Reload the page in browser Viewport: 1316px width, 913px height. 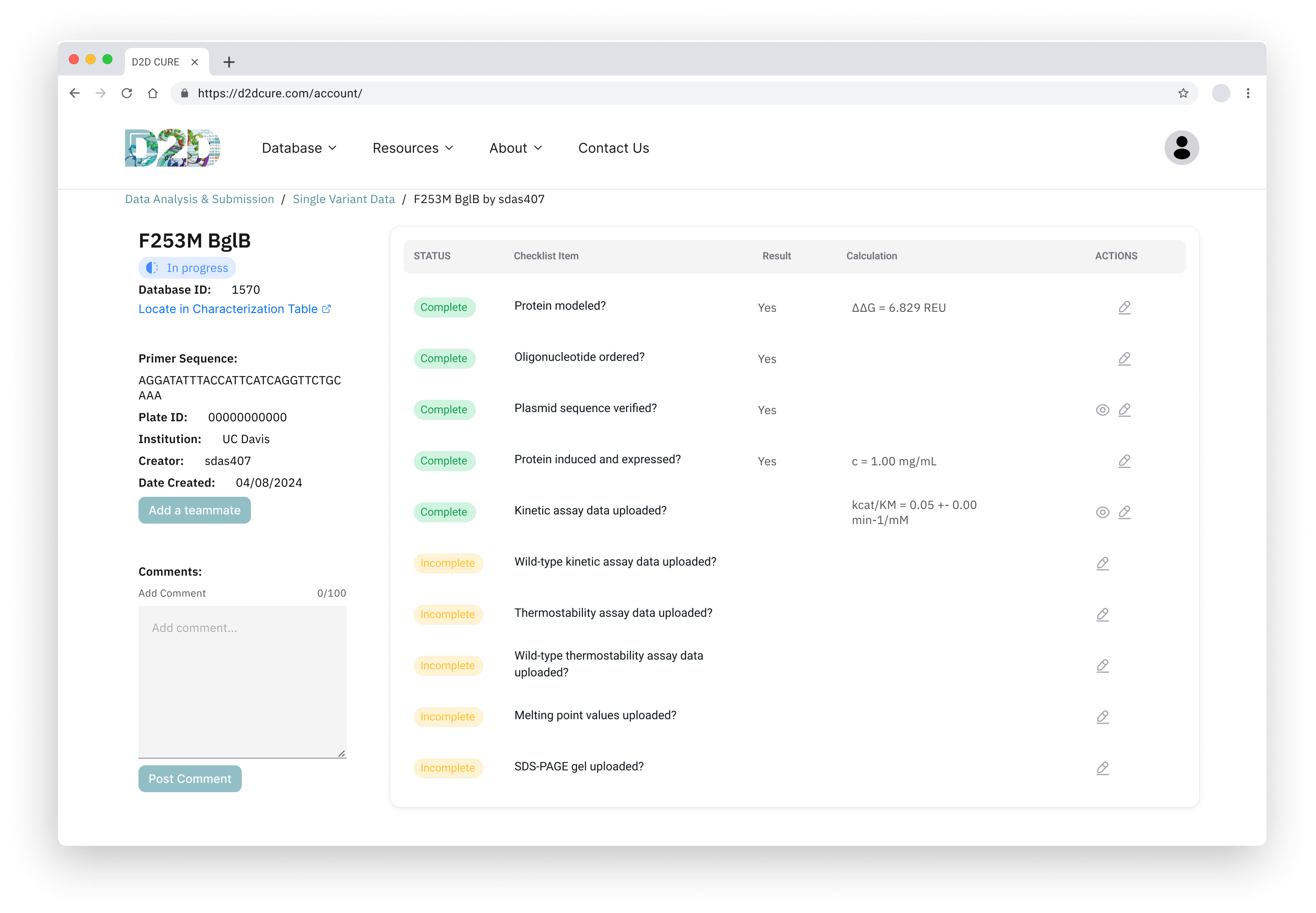click(126, 93)
